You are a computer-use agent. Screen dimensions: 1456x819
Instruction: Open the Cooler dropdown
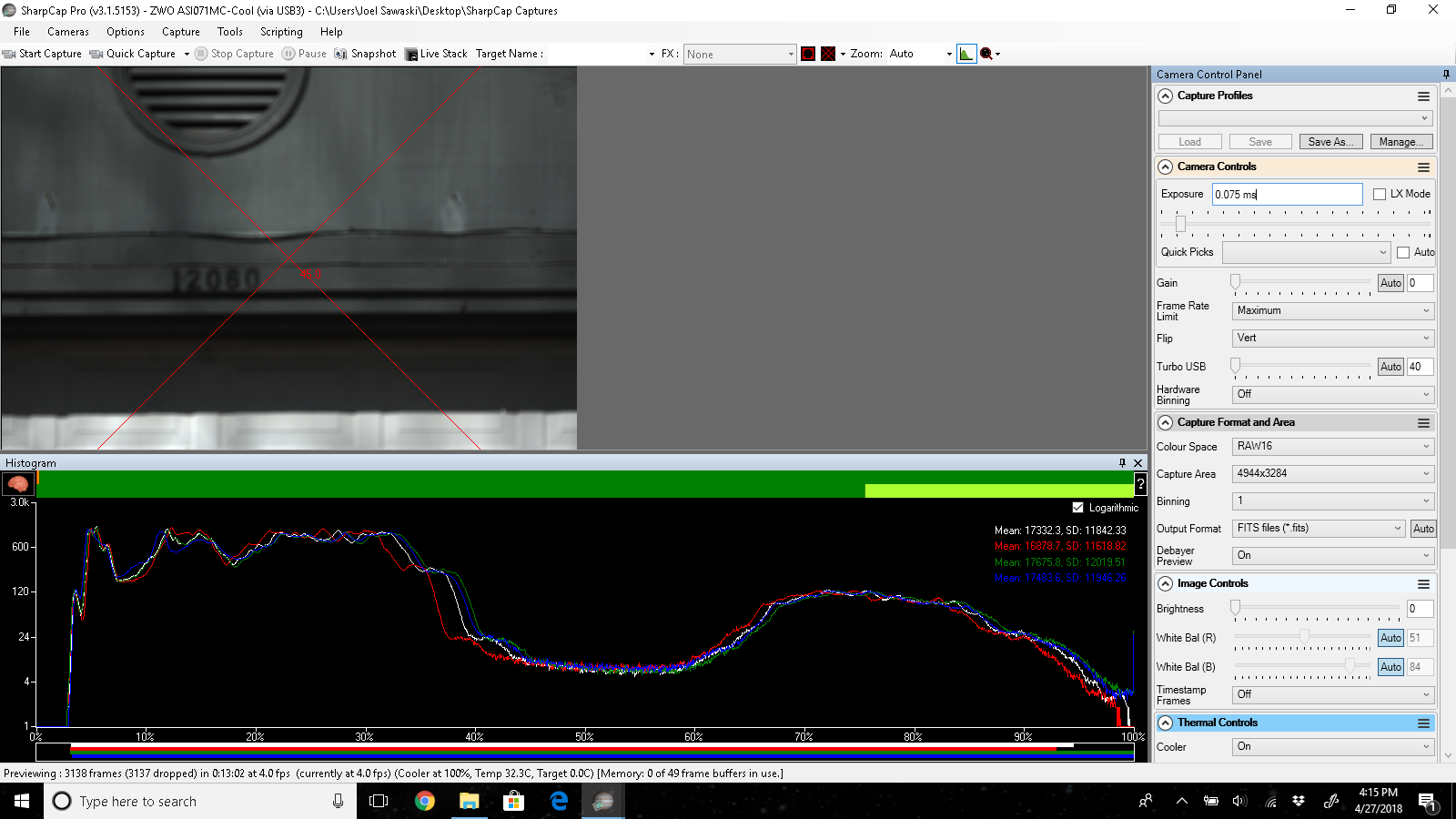(1334, 746)
